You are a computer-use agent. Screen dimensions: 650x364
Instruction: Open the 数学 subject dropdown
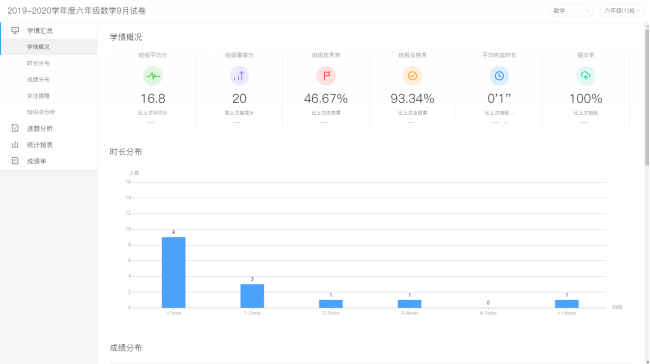571,11
